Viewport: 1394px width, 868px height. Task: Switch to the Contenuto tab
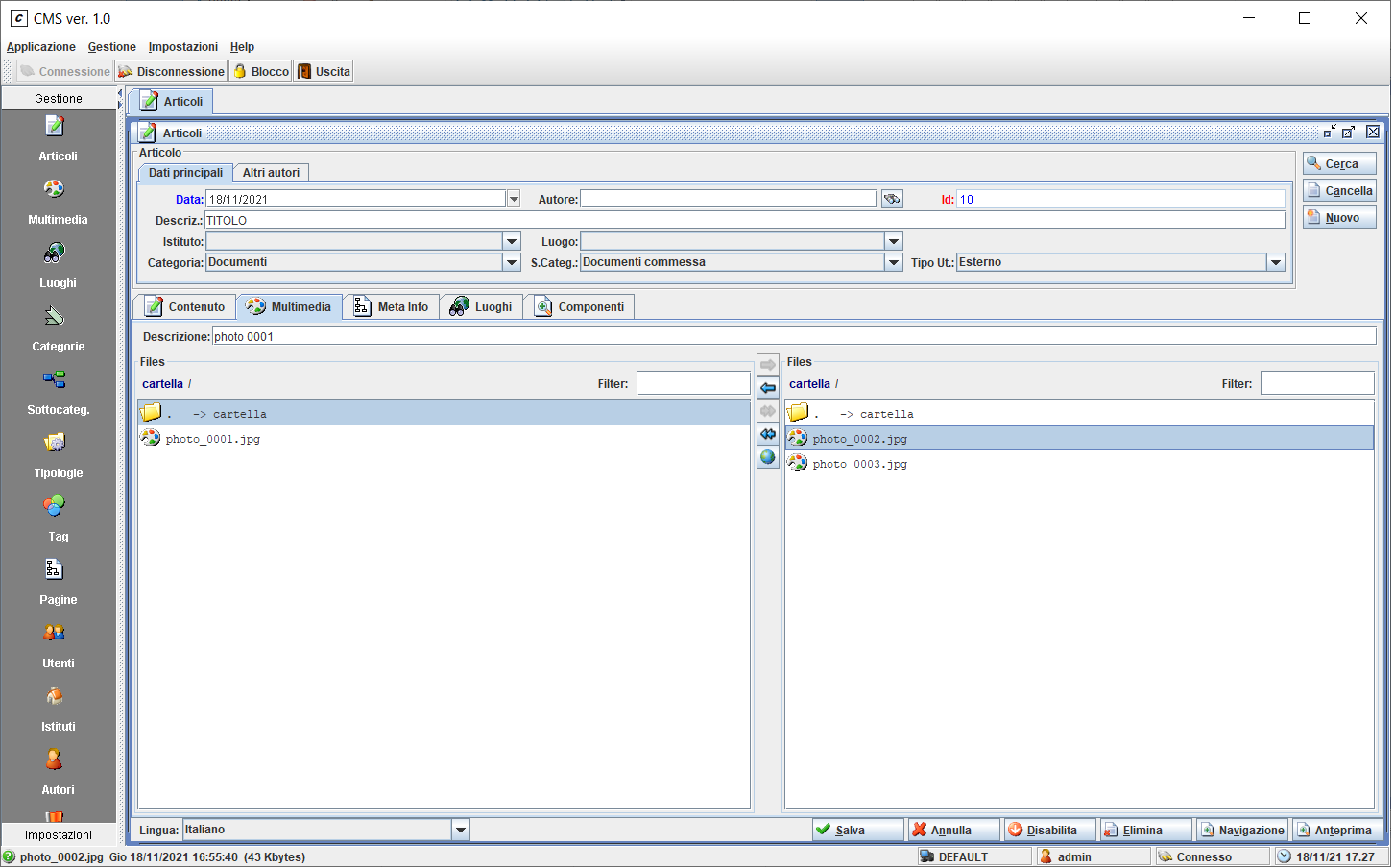point(184,307)
